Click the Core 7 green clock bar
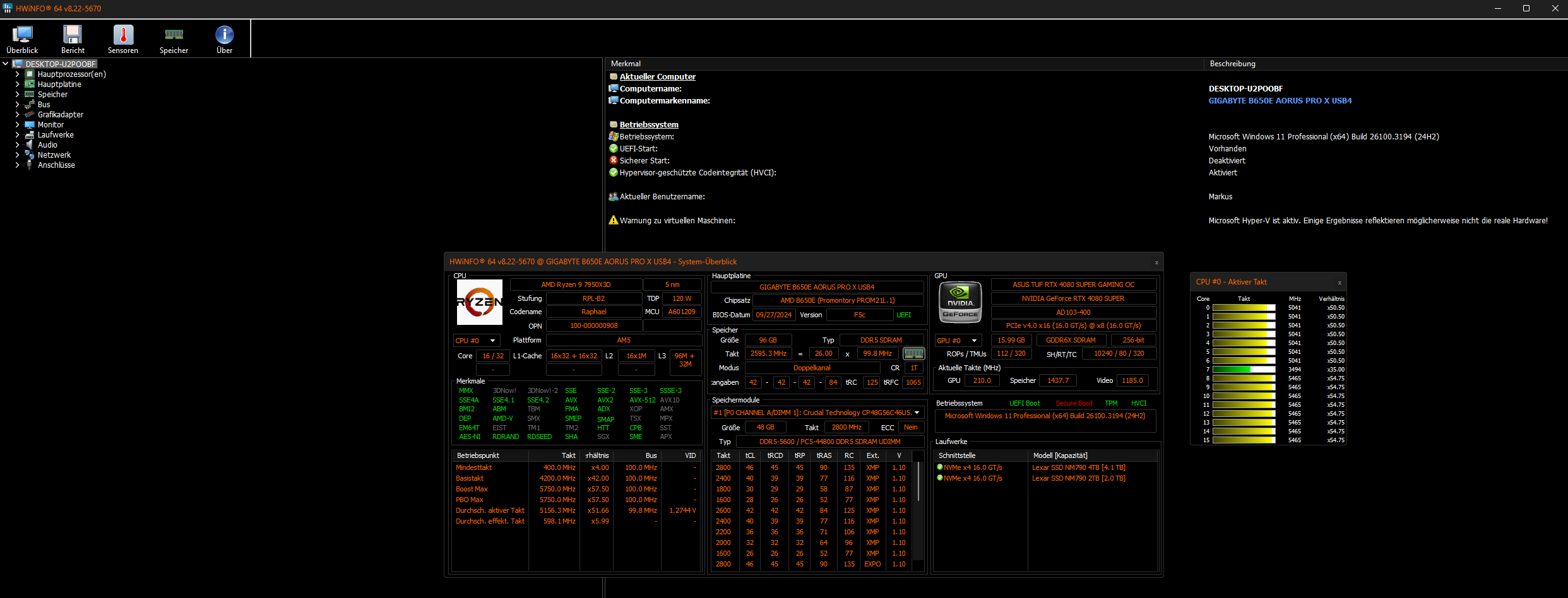Image resolution: width=1568 pixels, height=598 pixels. [x=1244, y=370]
